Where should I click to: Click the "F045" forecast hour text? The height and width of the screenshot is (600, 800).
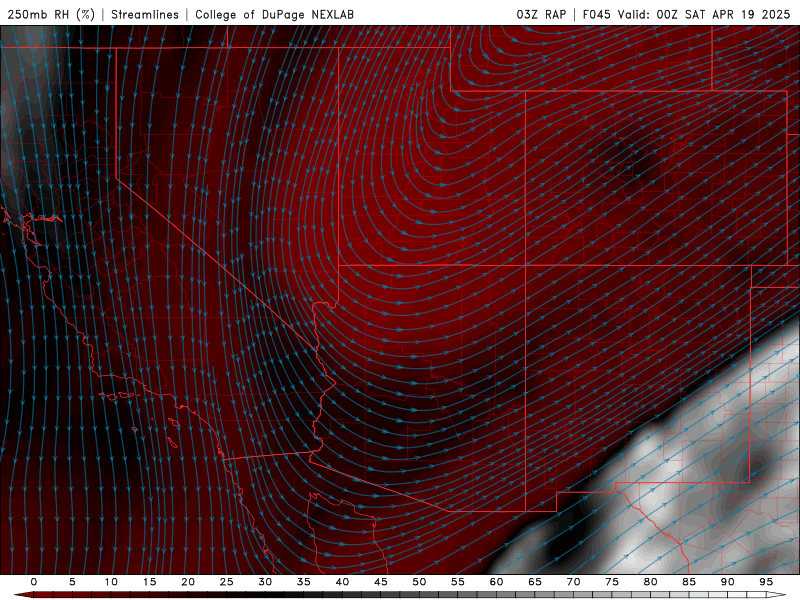(596, 14)
